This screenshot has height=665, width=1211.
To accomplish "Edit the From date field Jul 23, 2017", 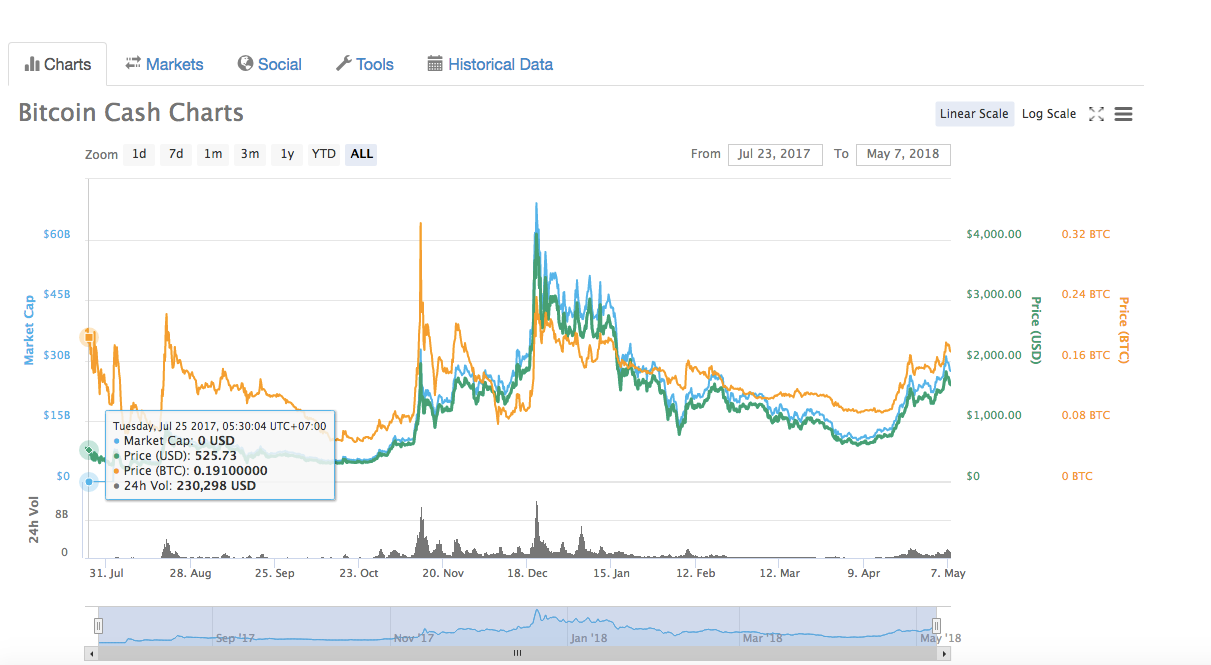I will pyautogui.click(x=775, y=154).
